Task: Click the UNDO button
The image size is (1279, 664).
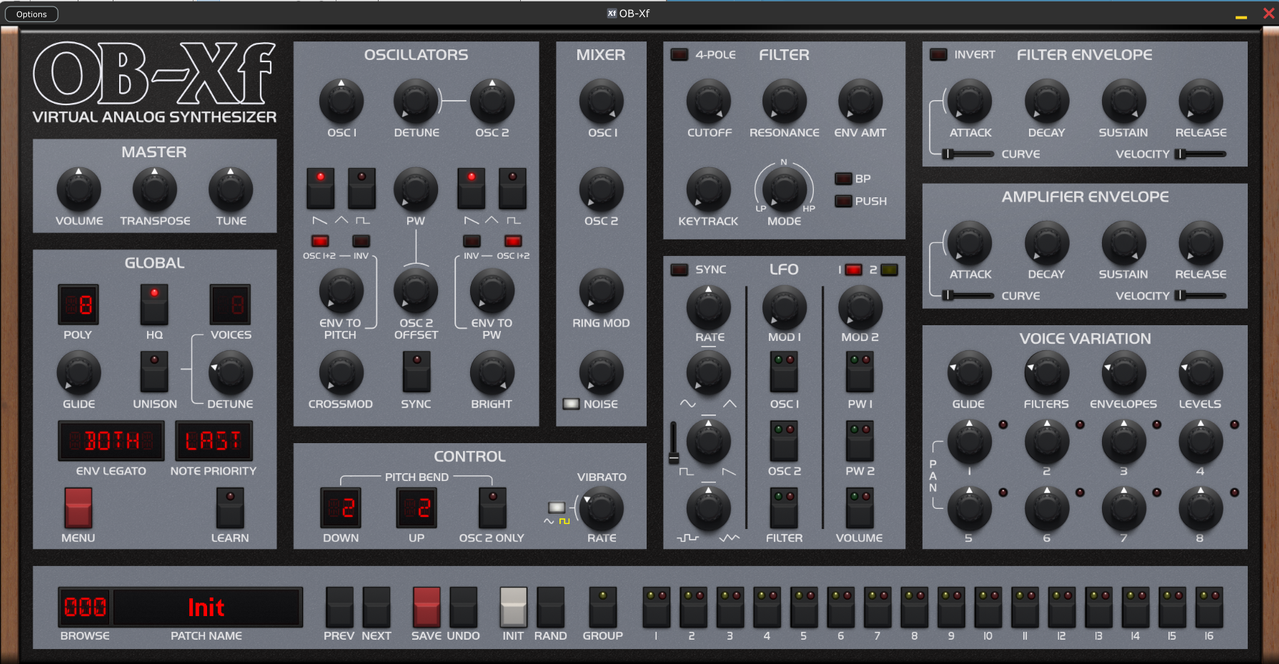Action: (x=463, y=607)
